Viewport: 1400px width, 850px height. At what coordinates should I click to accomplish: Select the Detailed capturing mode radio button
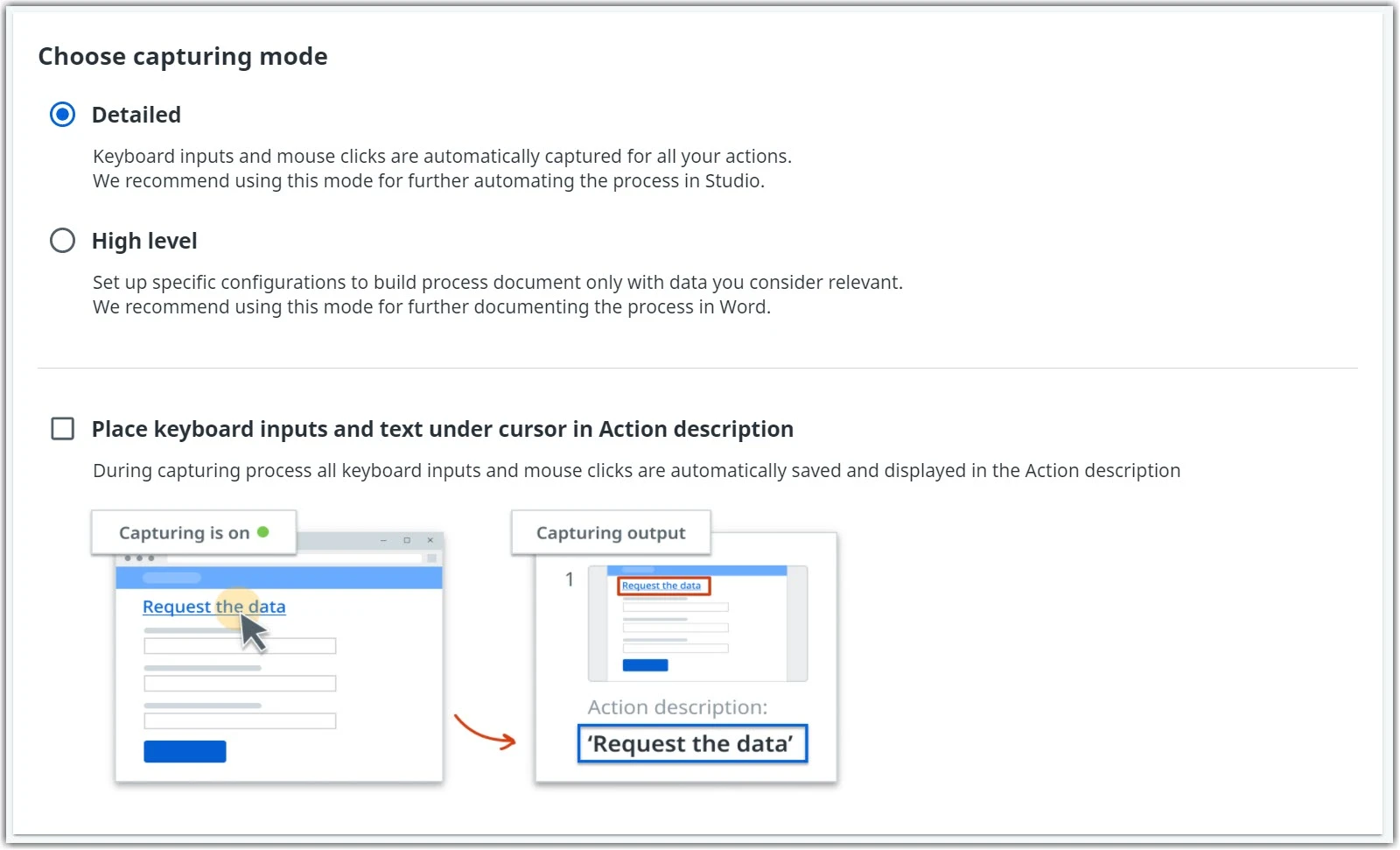[62, 115]
